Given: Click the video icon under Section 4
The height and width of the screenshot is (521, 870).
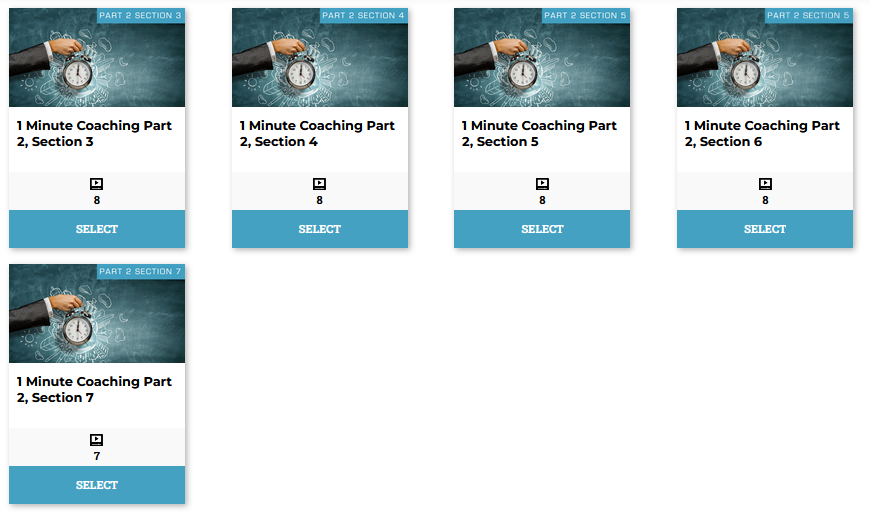Looking at the screenshot, I should click(x=320, y=184).
